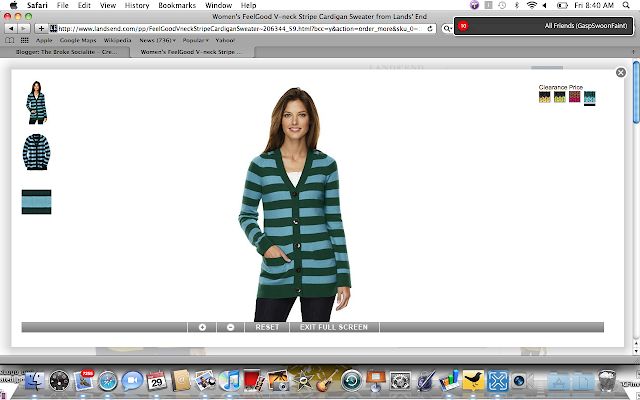Screen dimensions: 640x400
Task: Choose the first clearance color swatch
Action: tap(544, 97)
